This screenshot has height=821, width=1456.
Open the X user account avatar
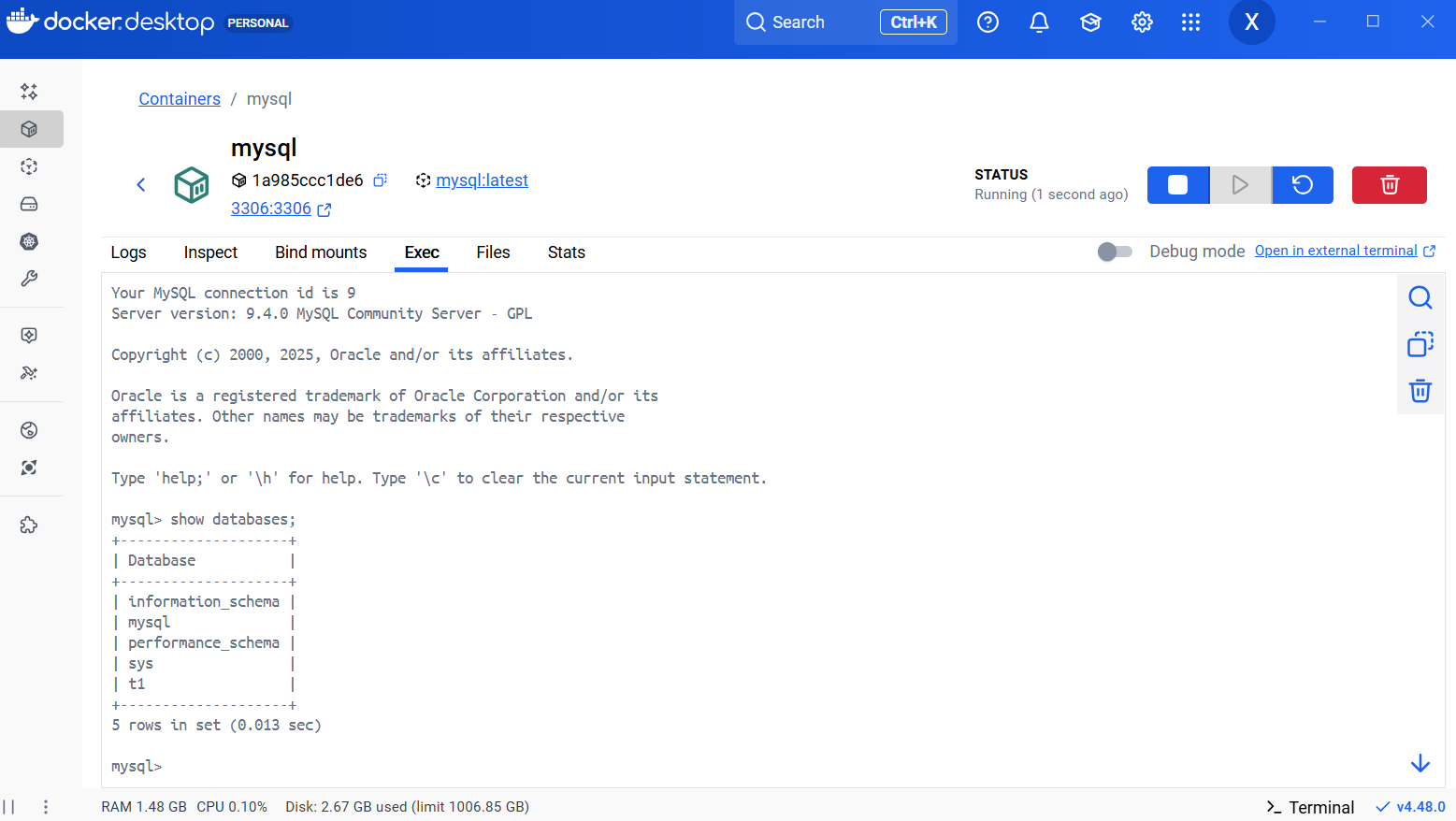1251,22
